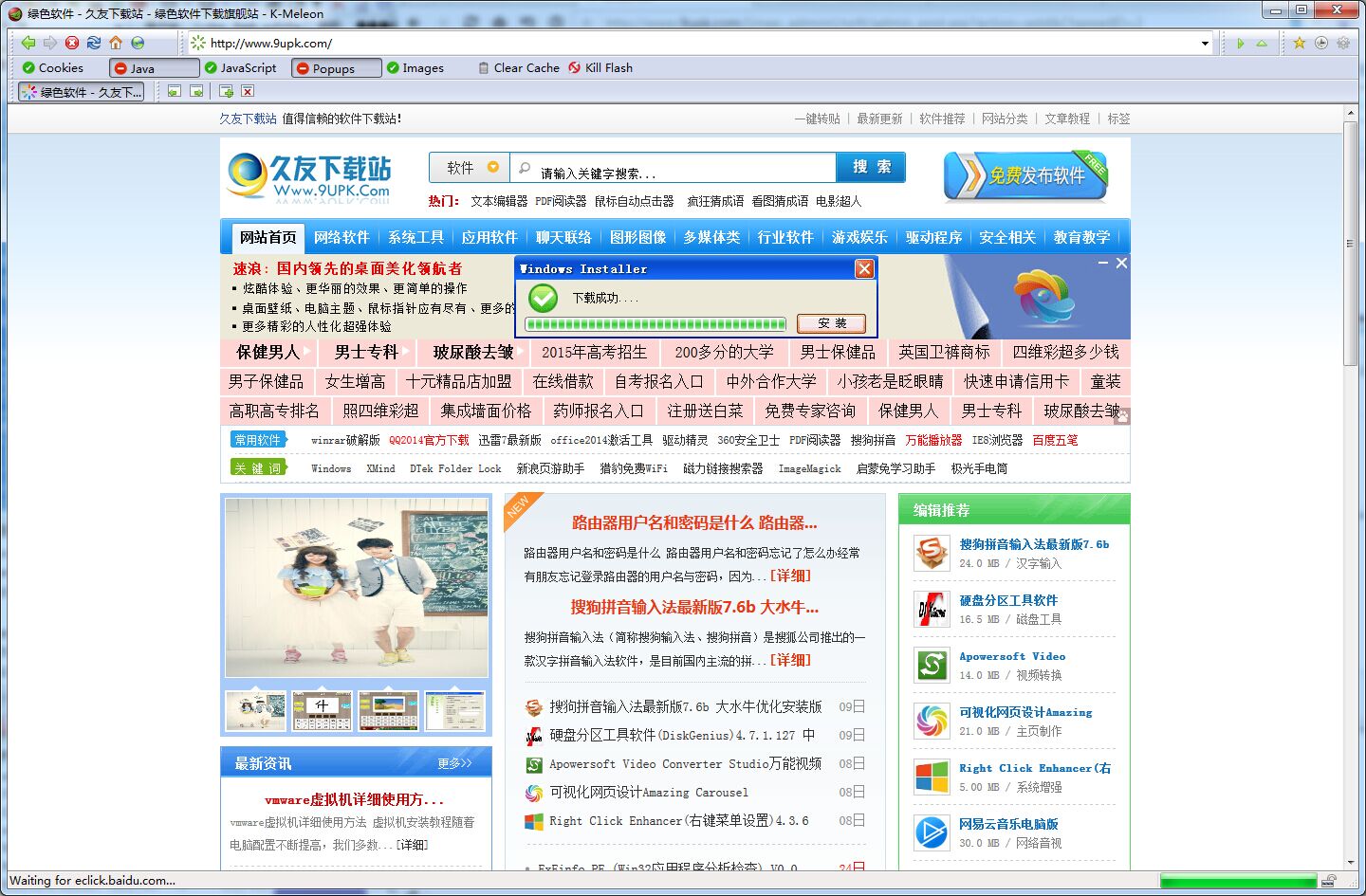
Task: Open Preferences with the gear icon
Action: 1343,43
